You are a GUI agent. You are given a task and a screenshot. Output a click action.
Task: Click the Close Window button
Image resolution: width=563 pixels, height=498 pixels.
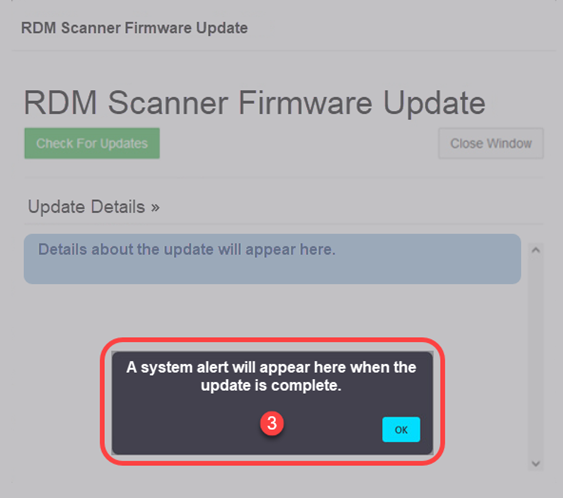pyautogui.click(x=490, y=143)
